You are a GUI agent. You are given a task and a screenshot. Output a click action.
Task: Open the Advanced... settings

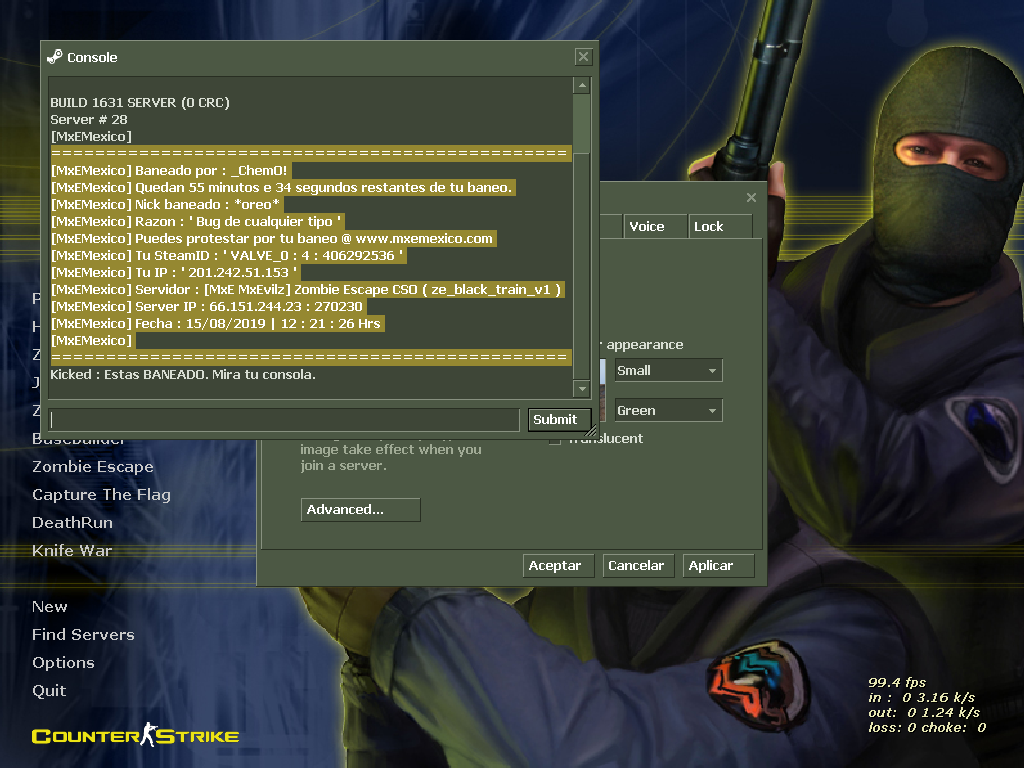tap(360, 509)
